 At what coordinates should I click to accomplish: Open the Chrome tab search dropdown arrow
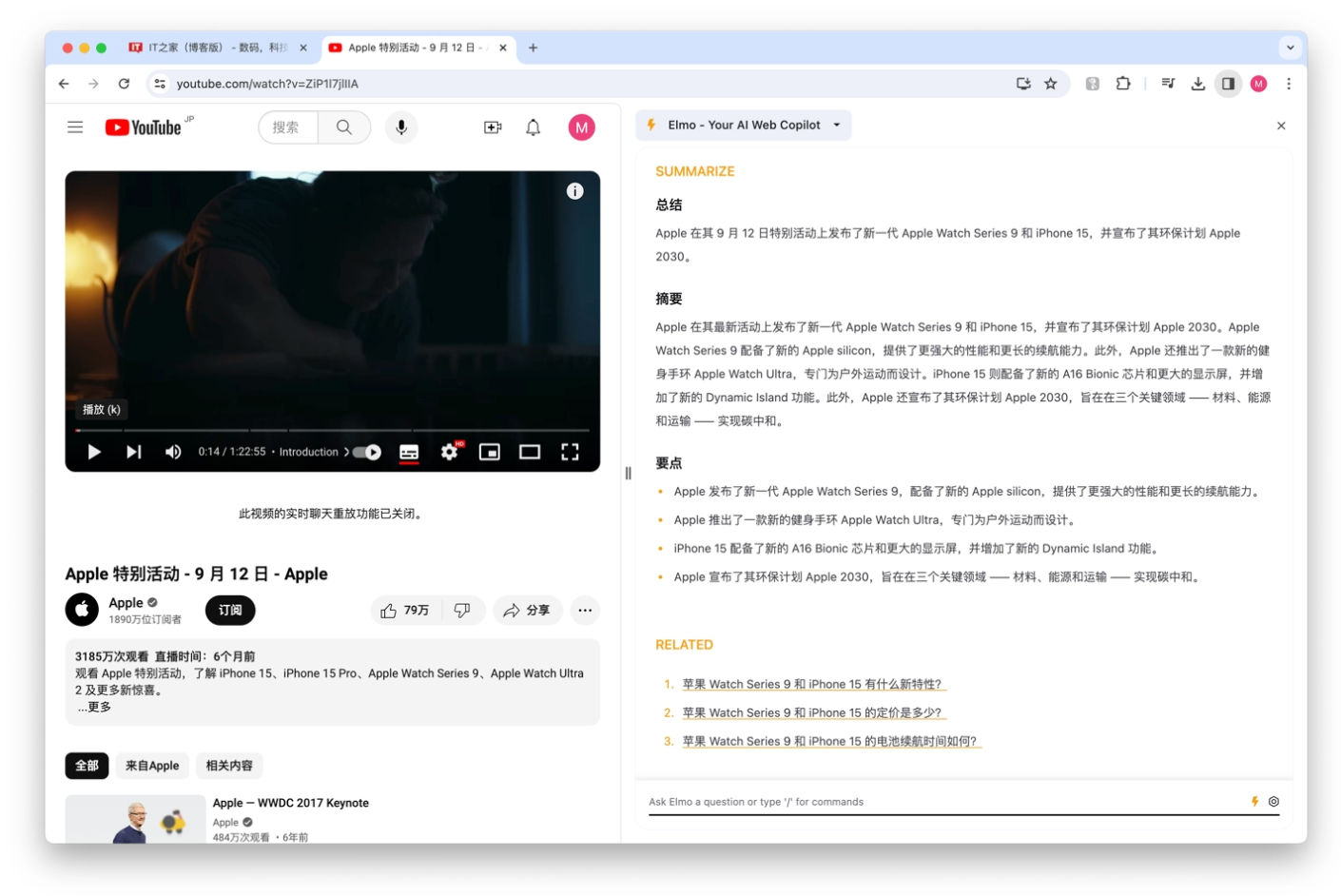1290,48
